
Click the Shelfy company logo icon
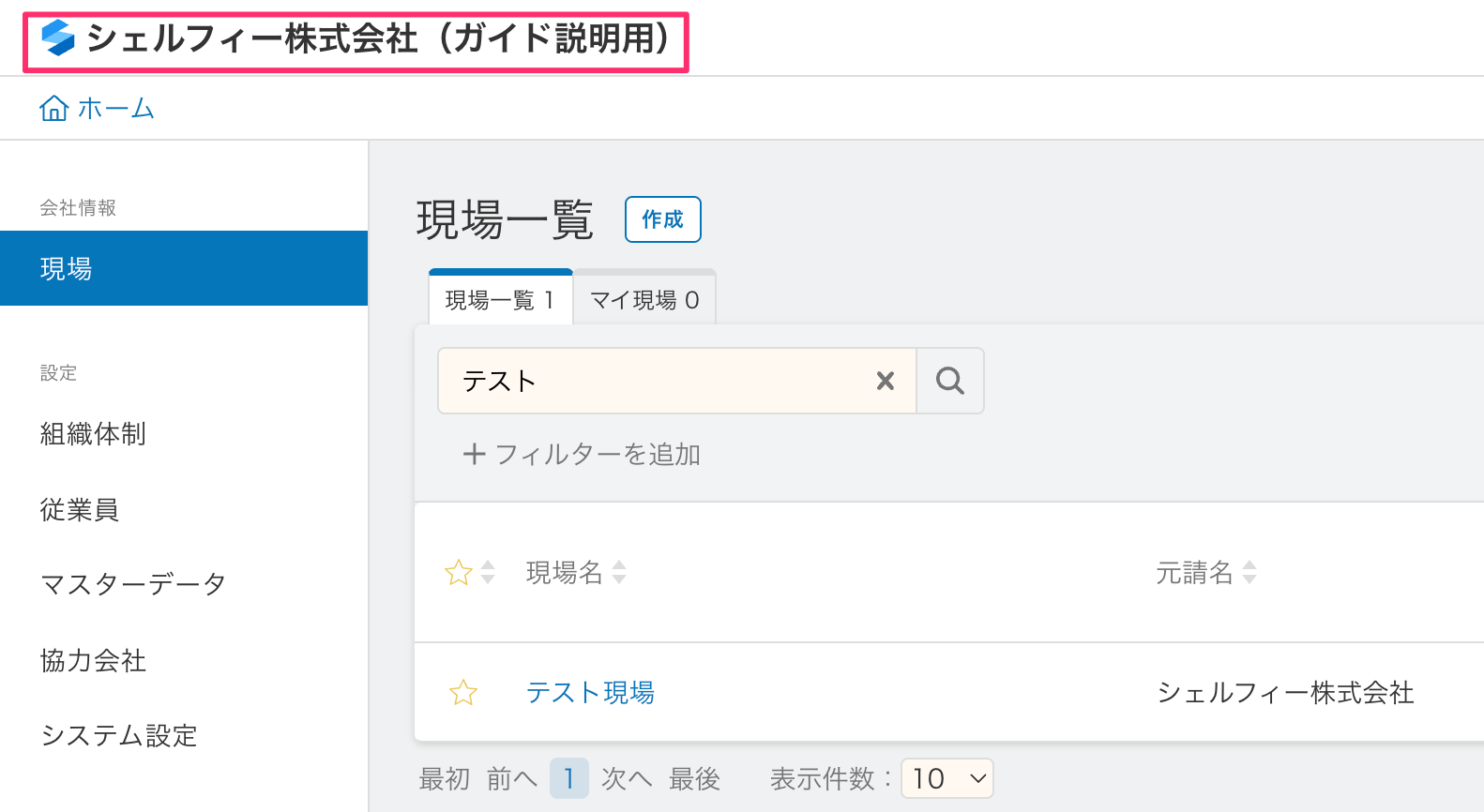pos(58,38)
